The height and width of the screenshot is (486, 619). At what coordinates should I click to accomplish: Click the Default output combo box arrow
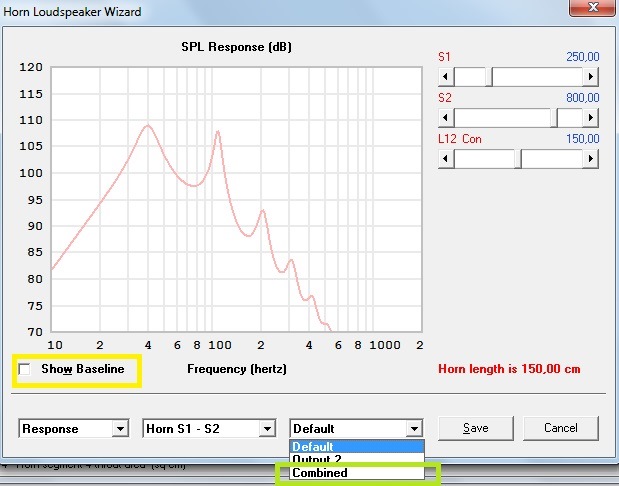[x=414, y=428]
